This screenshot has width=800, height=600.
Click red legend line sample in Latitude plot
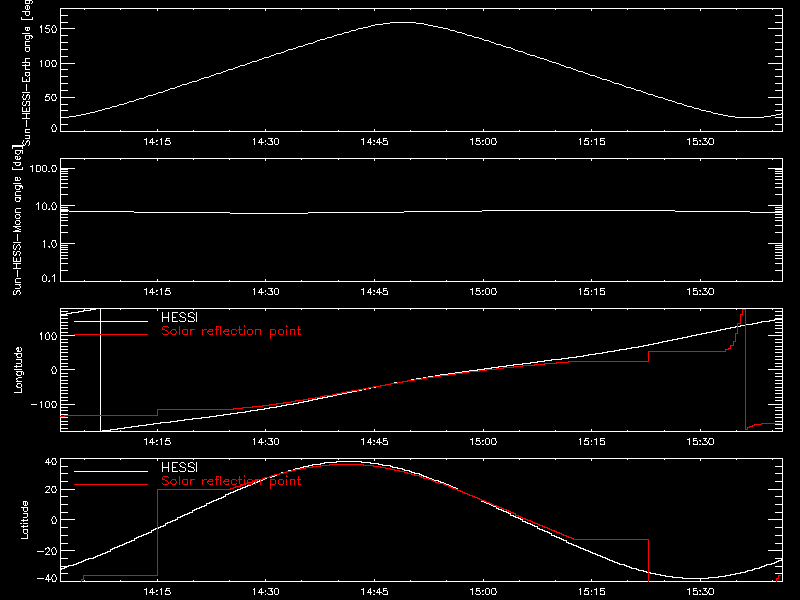tap(111, 484)
